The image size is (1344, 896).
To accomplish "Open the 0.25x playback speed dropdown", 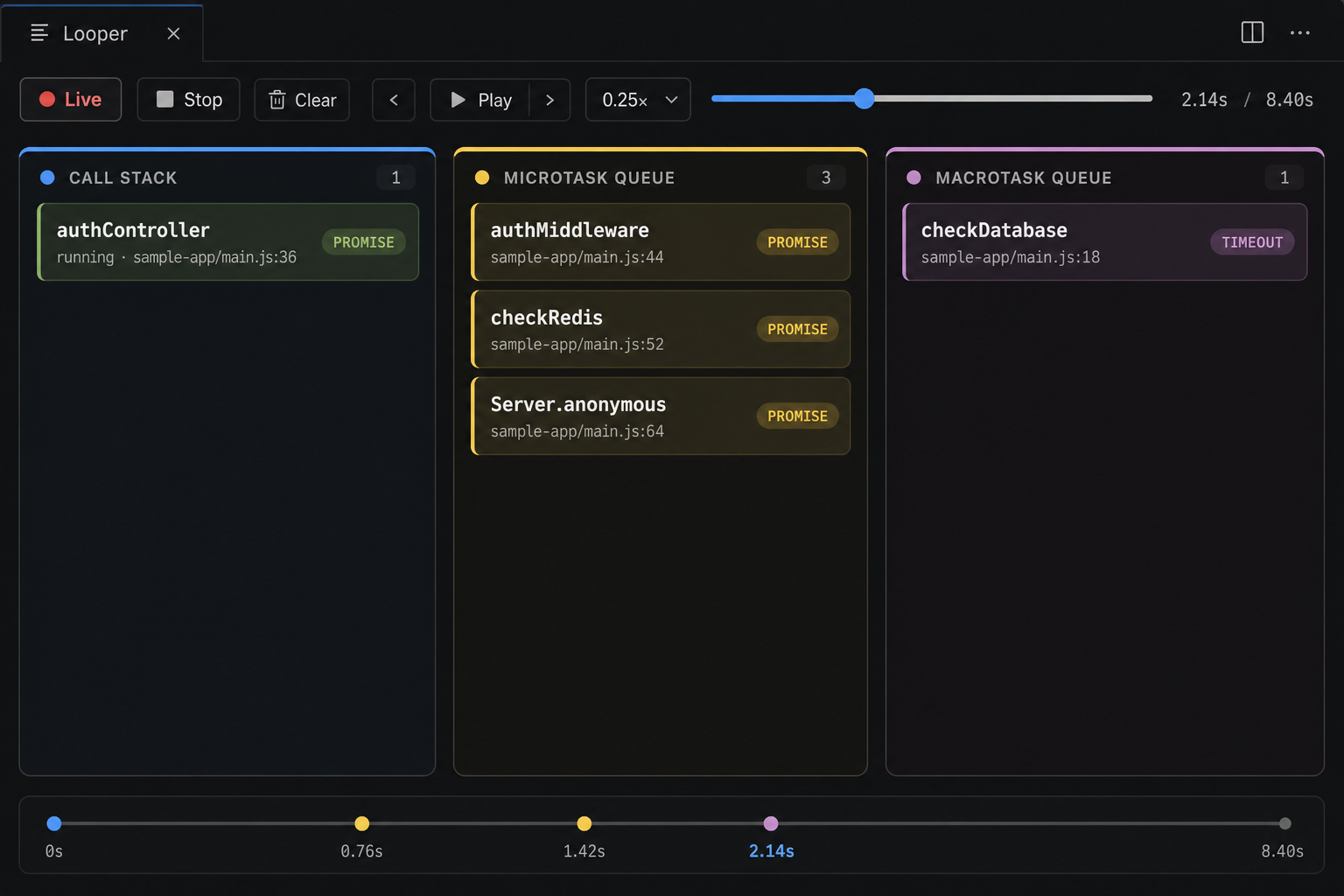I will (638, 100).
